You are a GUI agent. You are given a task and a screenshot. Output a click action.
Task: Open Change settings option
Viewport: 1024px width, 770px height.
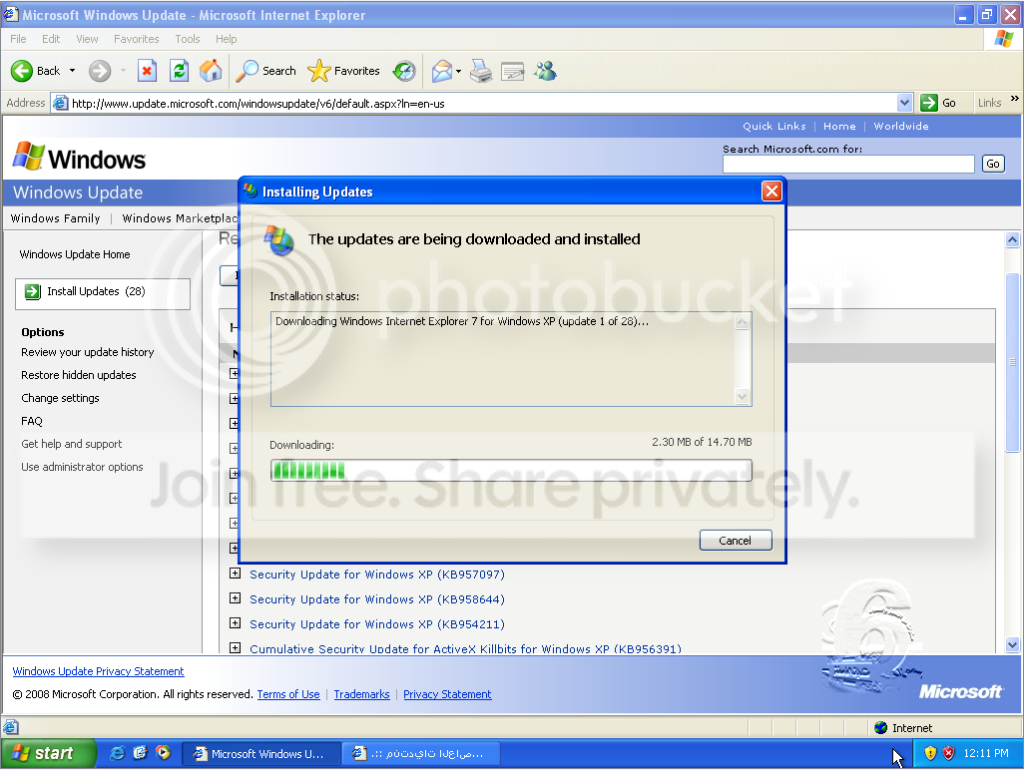coord(60,398)
